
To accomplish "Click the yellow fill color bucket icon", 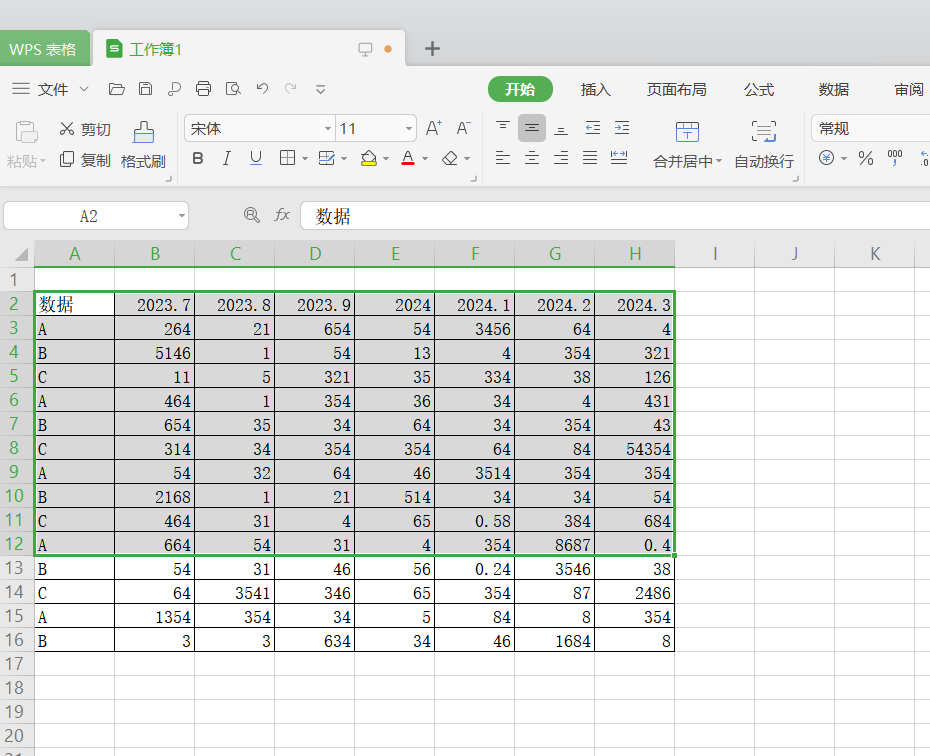I will [x=369, y=159].
